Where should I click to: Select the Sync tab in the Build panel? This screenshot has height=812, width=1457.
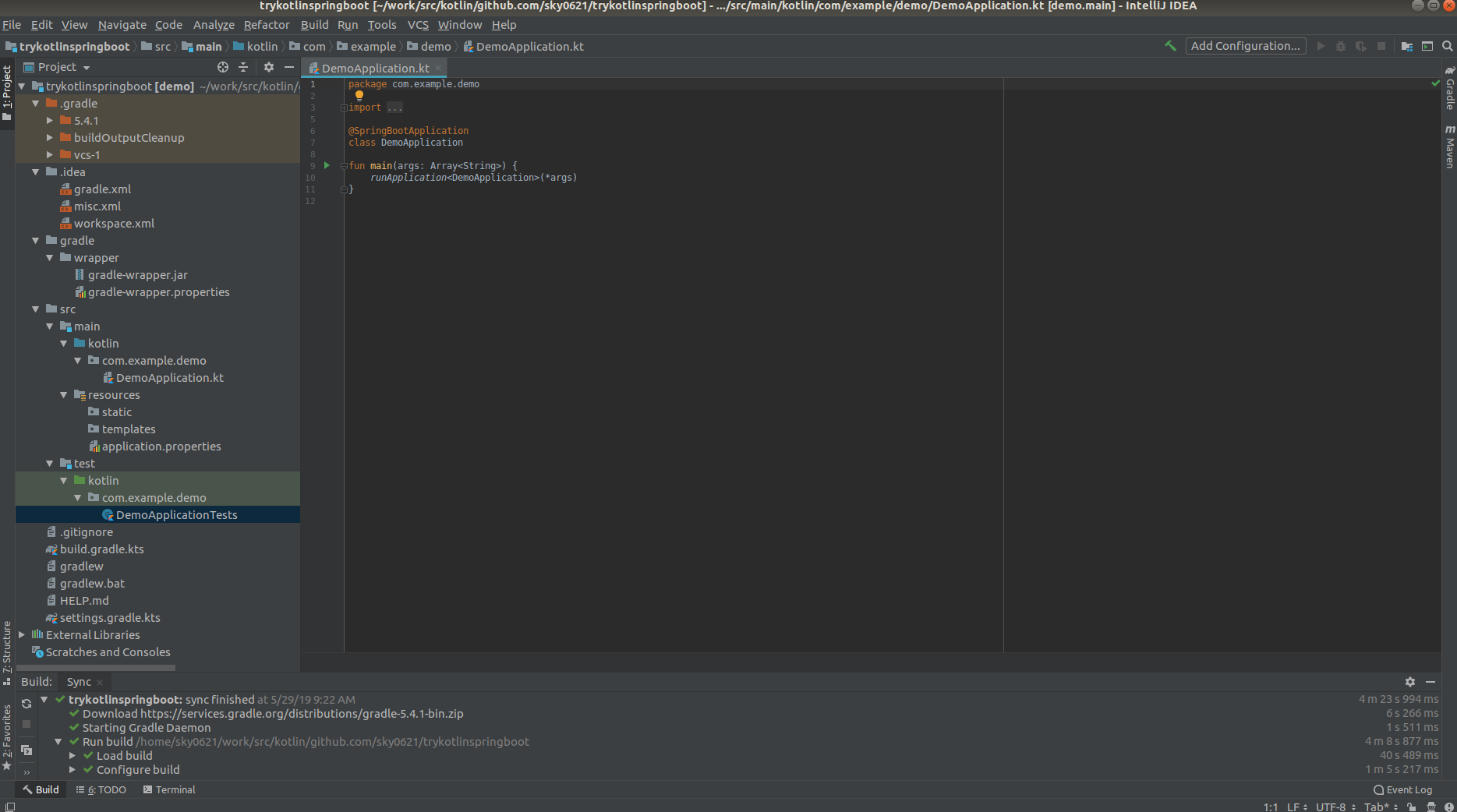78,681
